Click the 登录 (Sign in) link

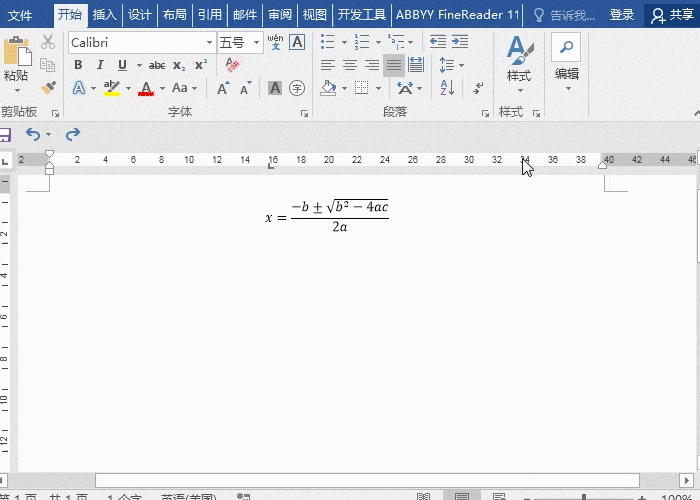pos(621,15)
